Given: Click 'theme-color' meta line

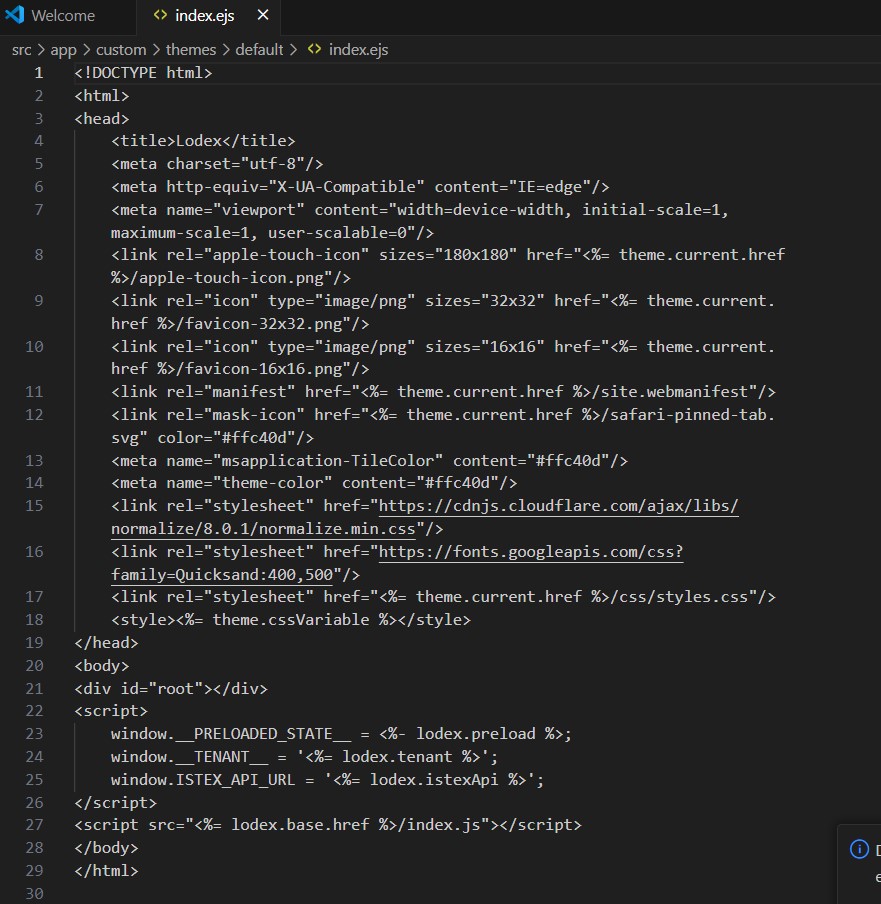Looking at the screenshot, I should (x=314, y=483).
